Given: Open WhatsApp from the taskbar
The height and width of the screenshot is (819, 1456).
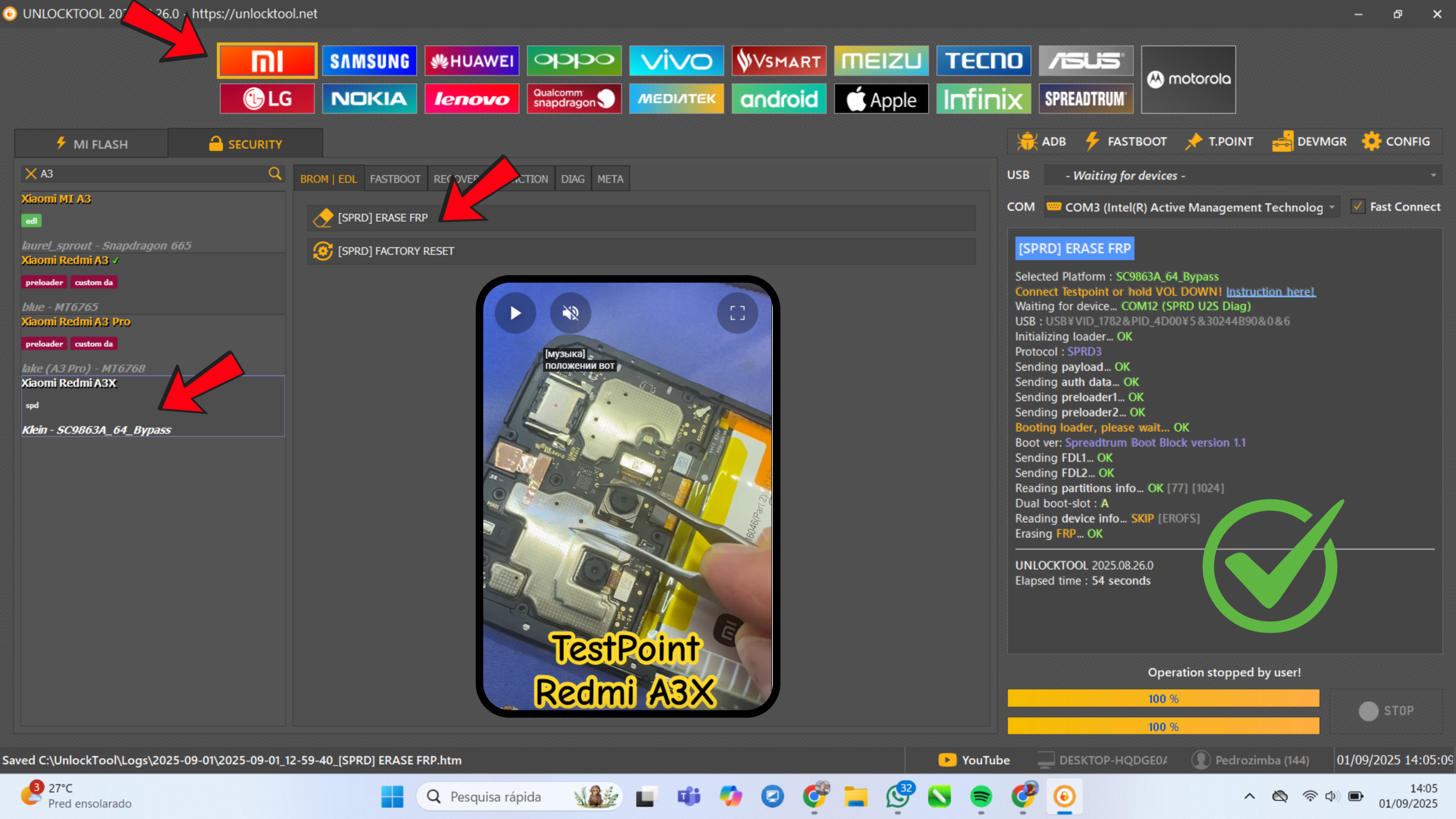Looking at the screenshot, I should click(x=897, y=797).
